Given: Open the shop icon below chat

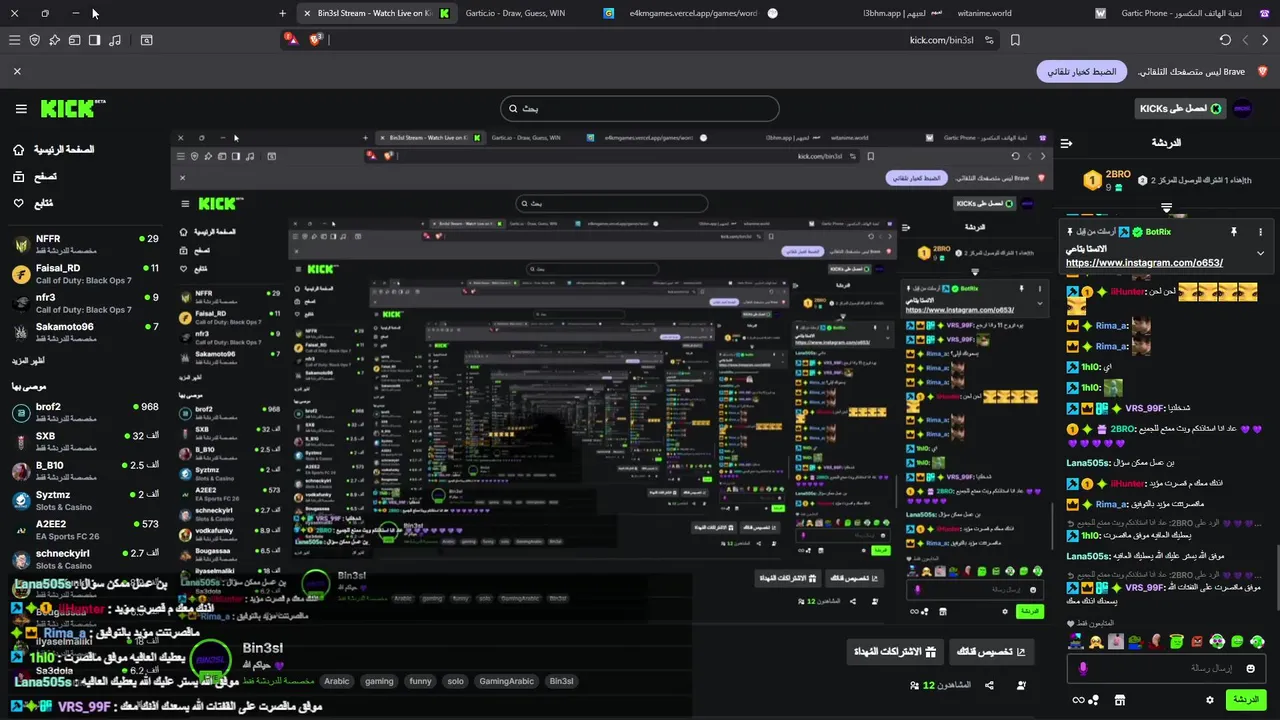Looking at the screenshot, I should (x=1120, y=700).
